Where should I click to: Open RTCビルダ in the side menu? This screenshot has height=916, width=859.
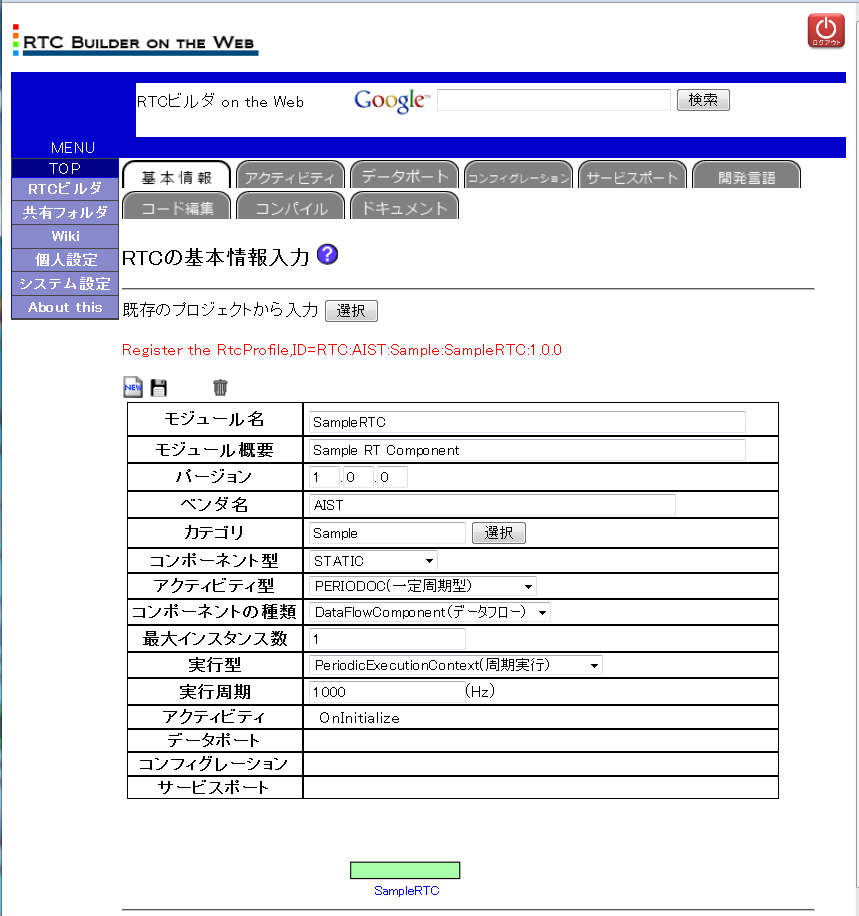[65, 189]
